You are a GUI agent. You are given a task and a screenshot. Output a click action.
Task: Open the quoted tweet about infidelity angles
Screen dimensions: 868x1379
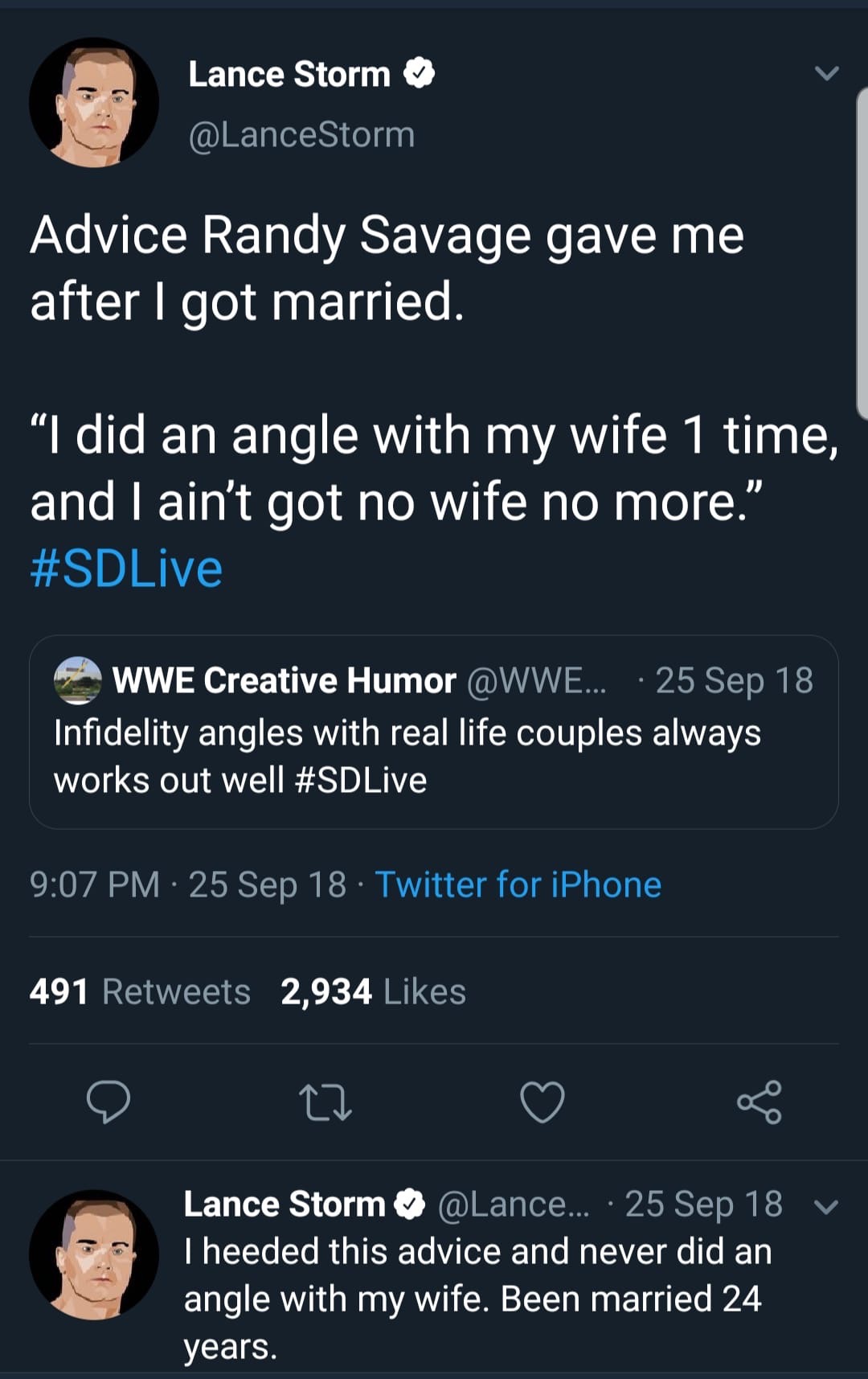(x=434, y=756)
